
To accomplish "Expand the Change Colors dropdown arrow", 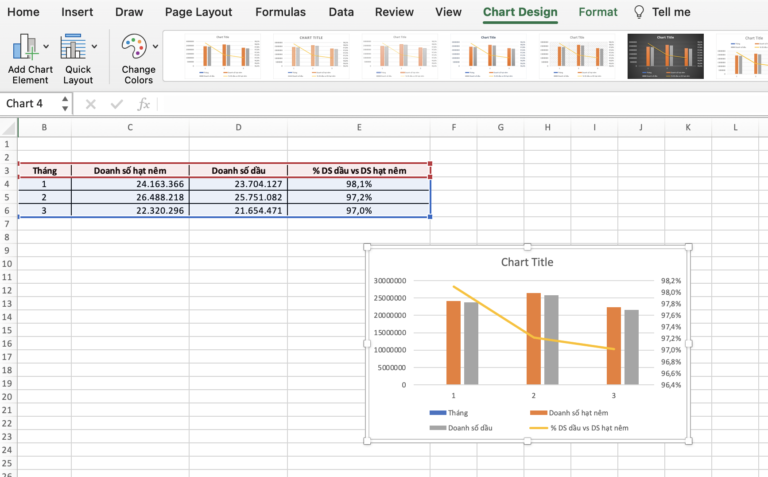I will tap(154, 47).
